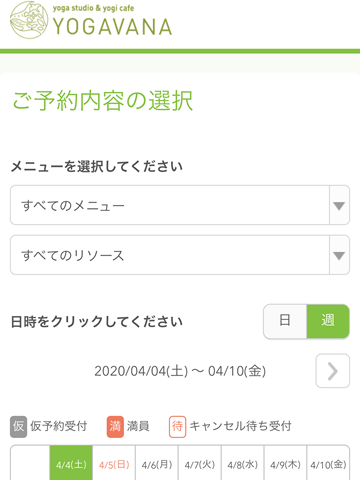Switch to 週 week view
This screenshot has height=480, width=360.
(x=328, y=321)
